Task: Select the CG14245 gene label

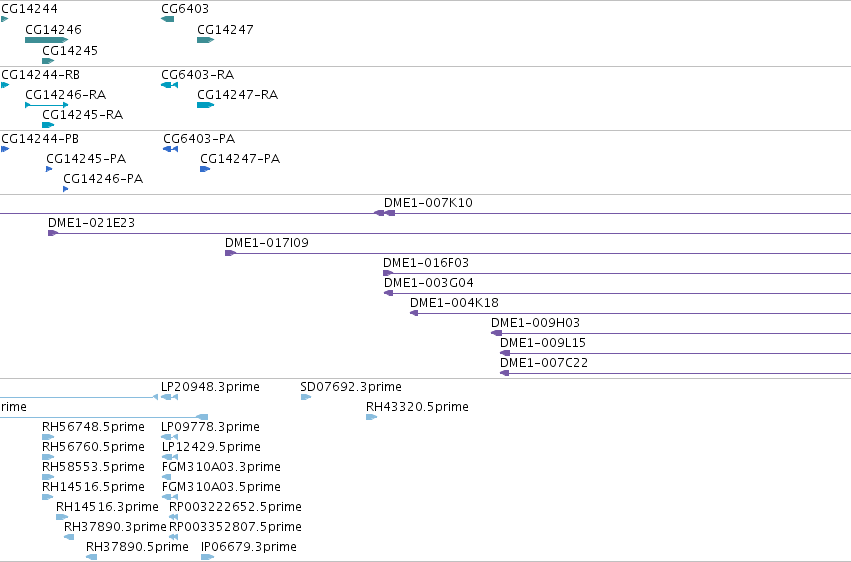Action: 70,50
